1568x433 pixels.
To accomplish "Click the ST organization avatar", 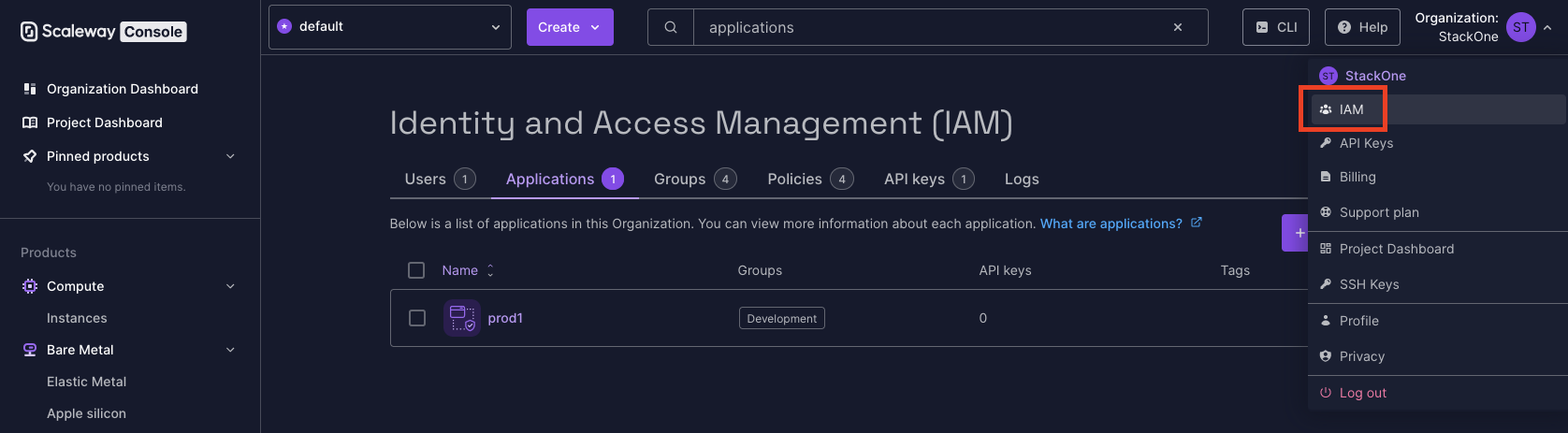I will 1521,27.
